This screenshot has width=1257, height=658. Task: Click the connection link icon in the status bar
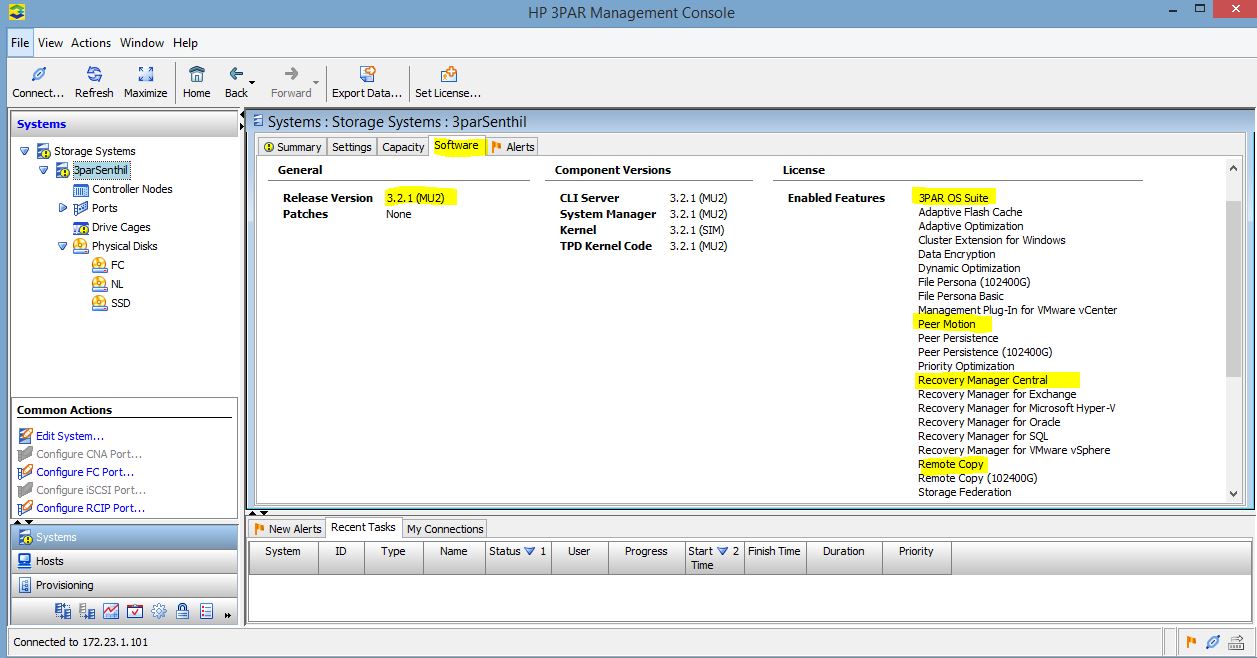(1212, 642)
